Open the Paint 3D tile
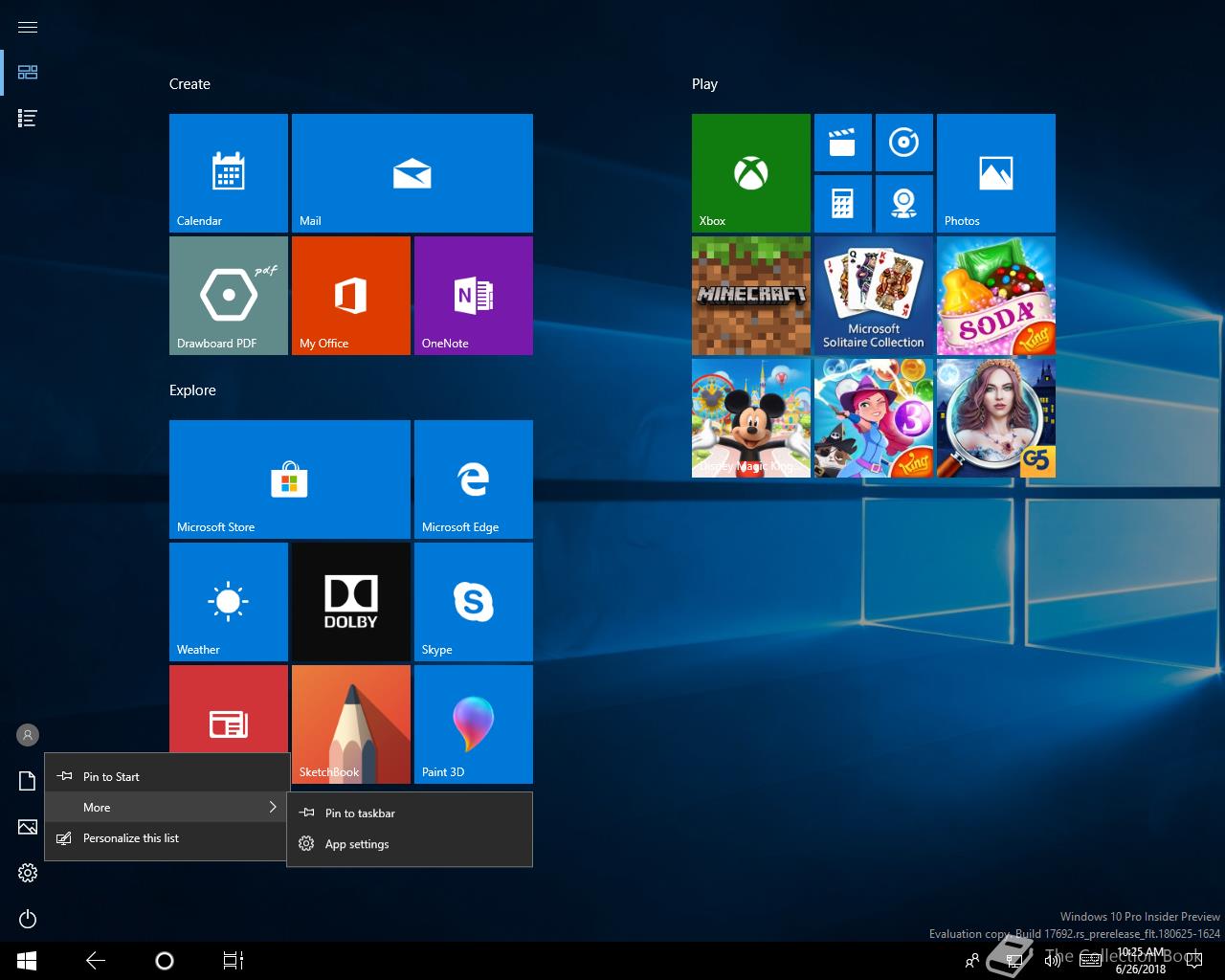This screenshot has height=980, width=1225. tap(474, 724)
